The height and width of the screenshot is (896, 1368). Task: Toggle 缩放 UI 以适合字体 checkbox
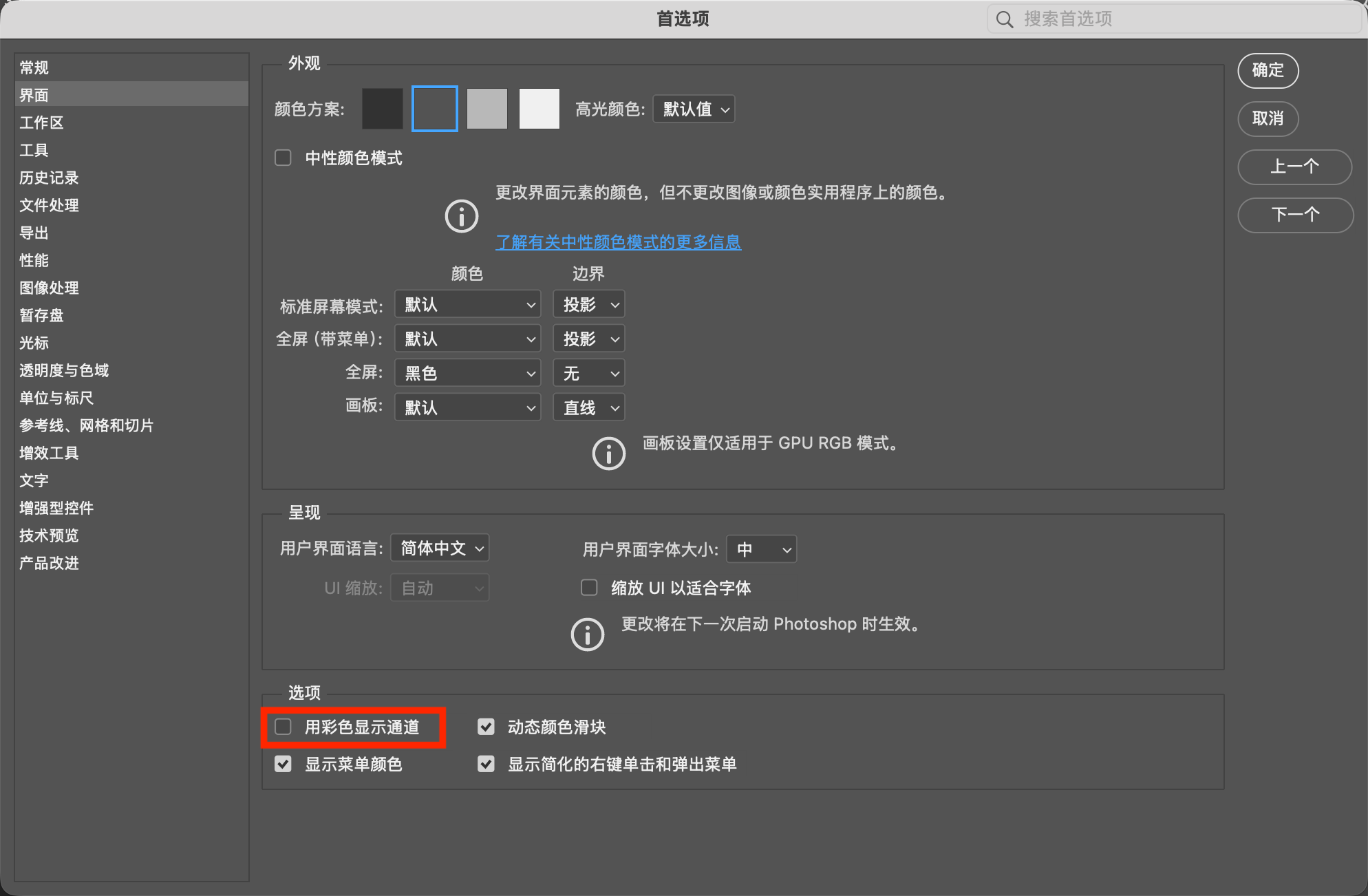(x=589, y=588)
